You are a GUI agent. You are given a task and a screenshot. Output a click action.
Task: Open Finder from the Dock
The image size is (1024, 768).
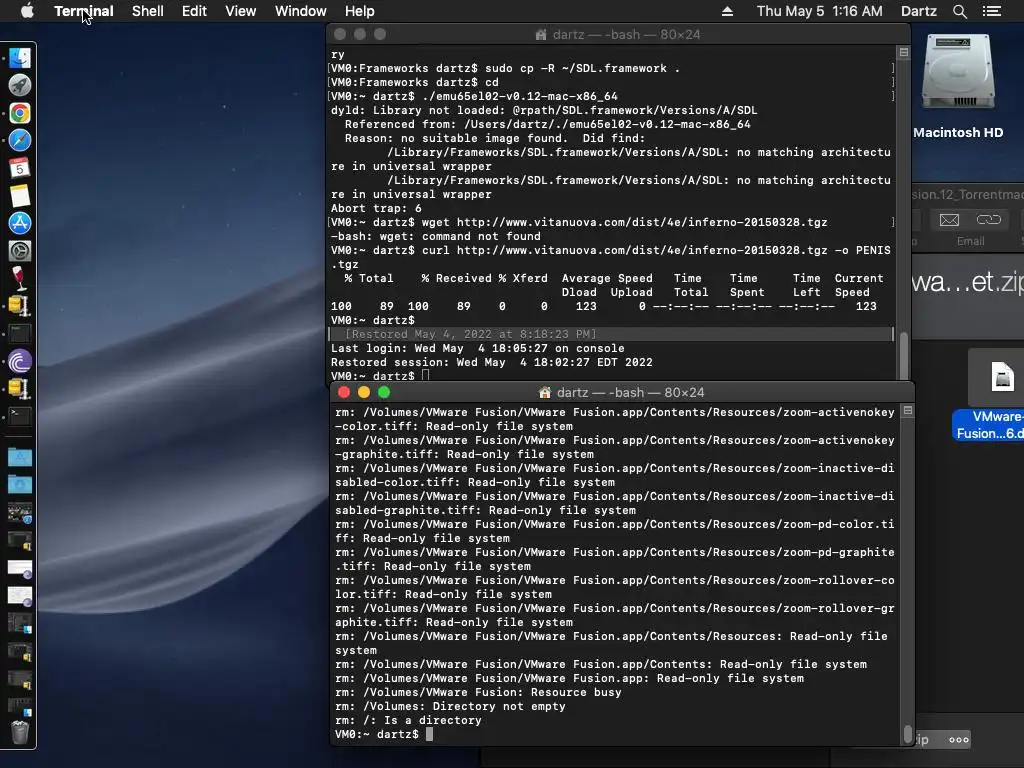click(x=20, y=58)
